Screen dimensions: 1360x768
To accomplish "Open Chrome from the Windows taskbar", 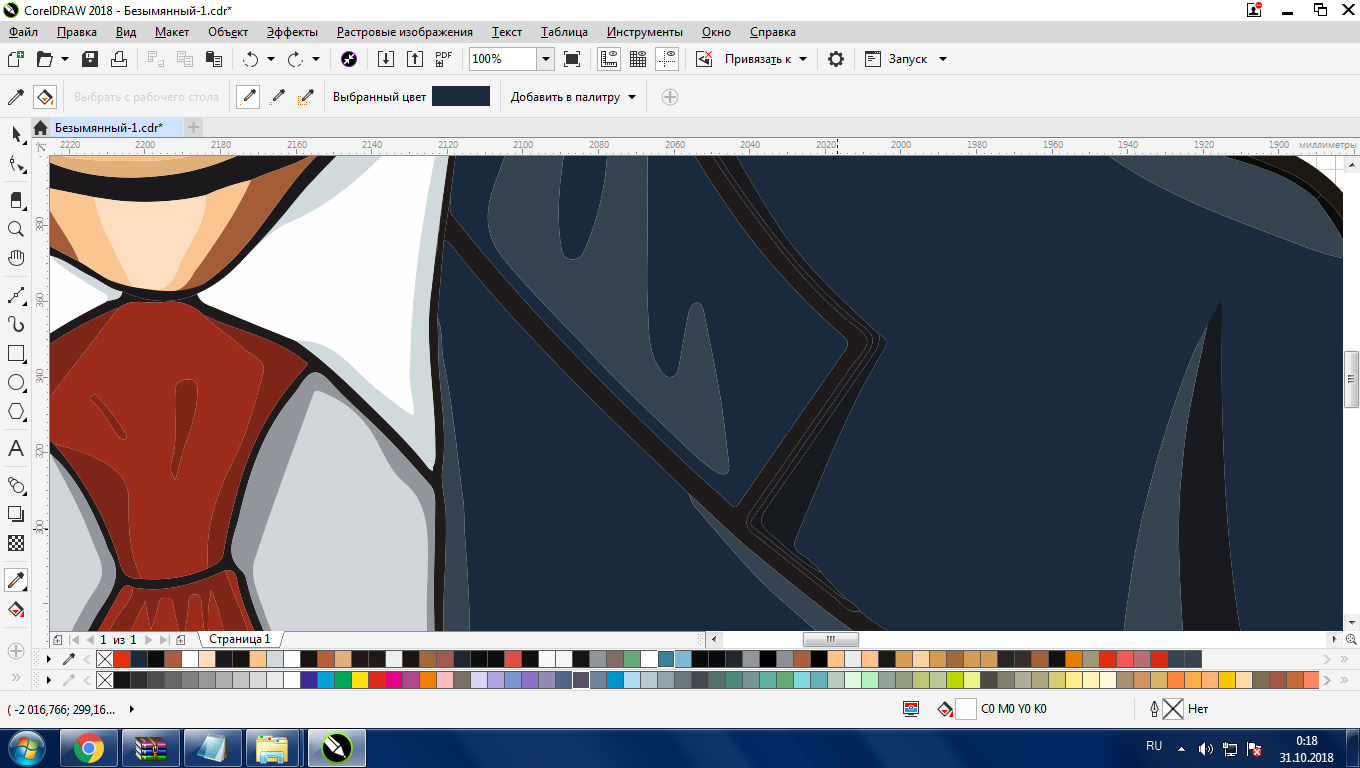I will 89,748.
